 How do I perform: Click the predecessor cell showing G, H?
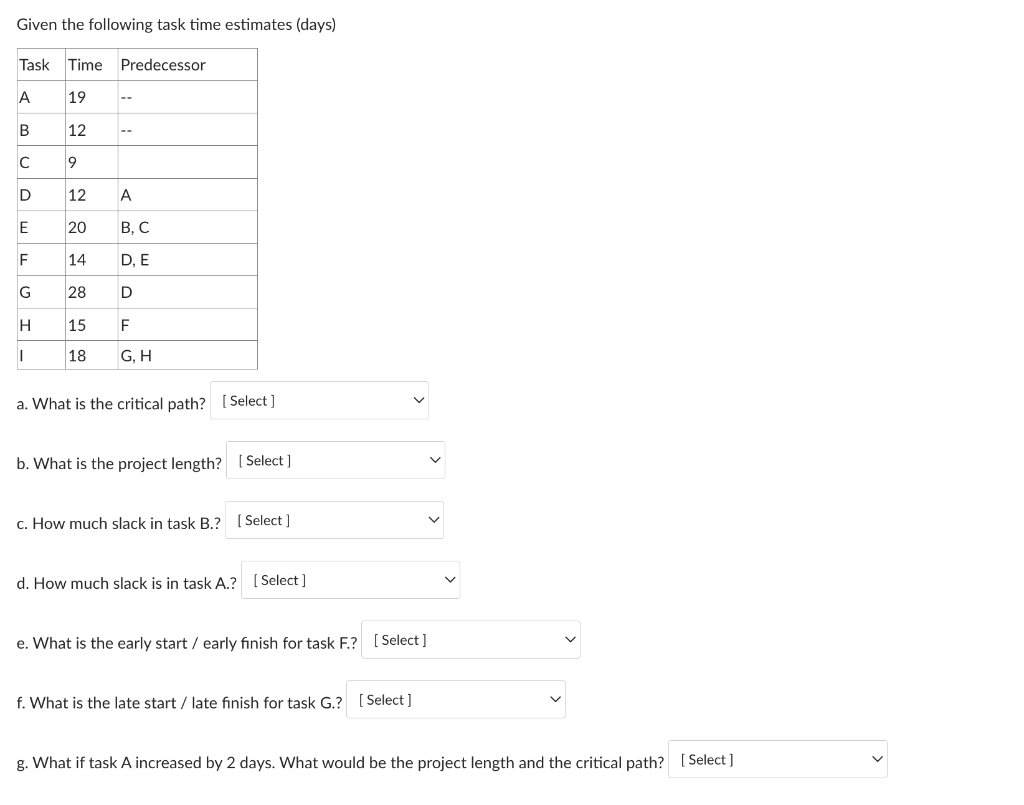[x=134, y=356]
